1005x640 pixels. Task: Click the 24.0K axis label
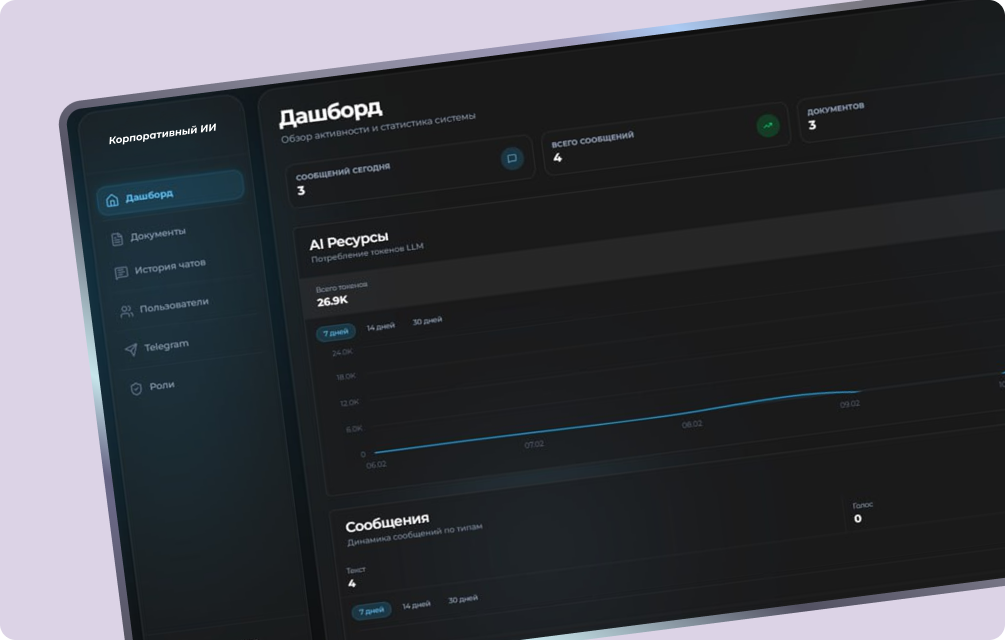click(x=342, y=352)
